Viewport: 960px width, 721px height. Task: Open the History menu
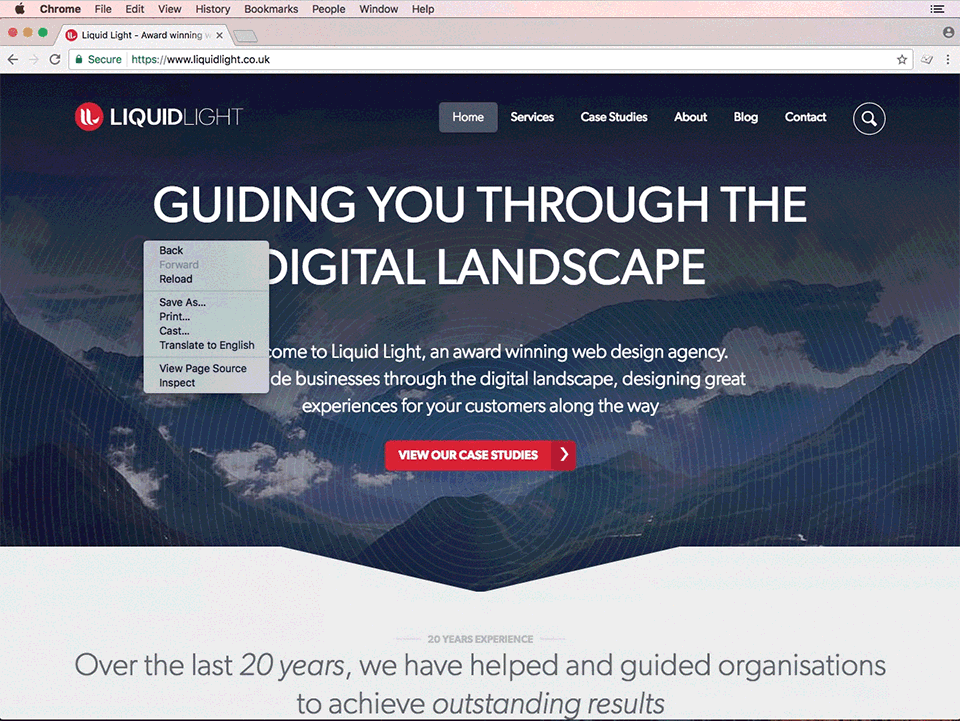[212, 9]
